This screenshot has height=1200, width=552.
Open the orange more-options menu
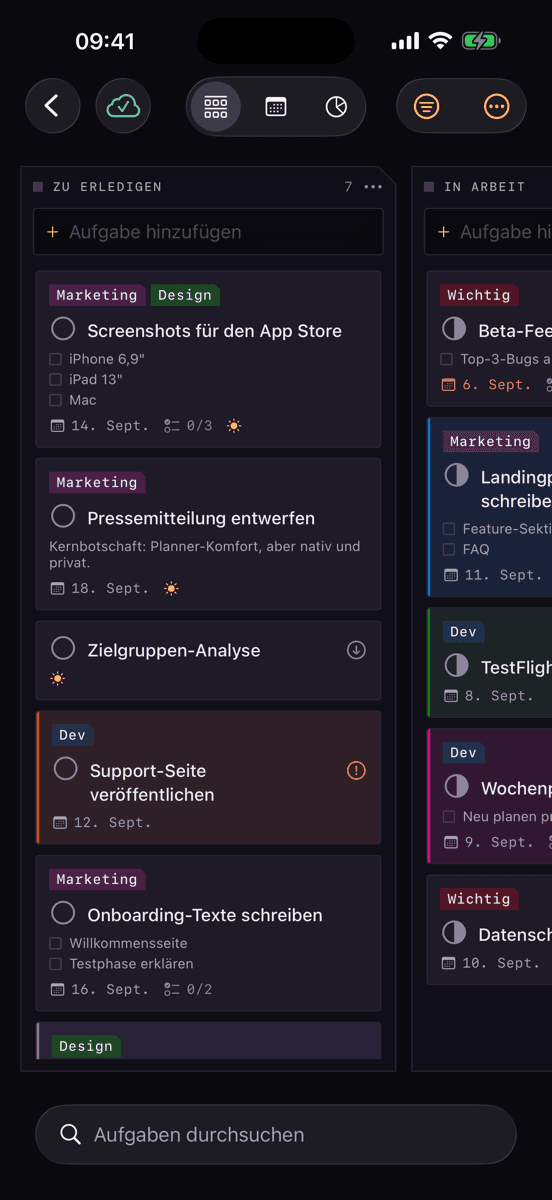496,106
